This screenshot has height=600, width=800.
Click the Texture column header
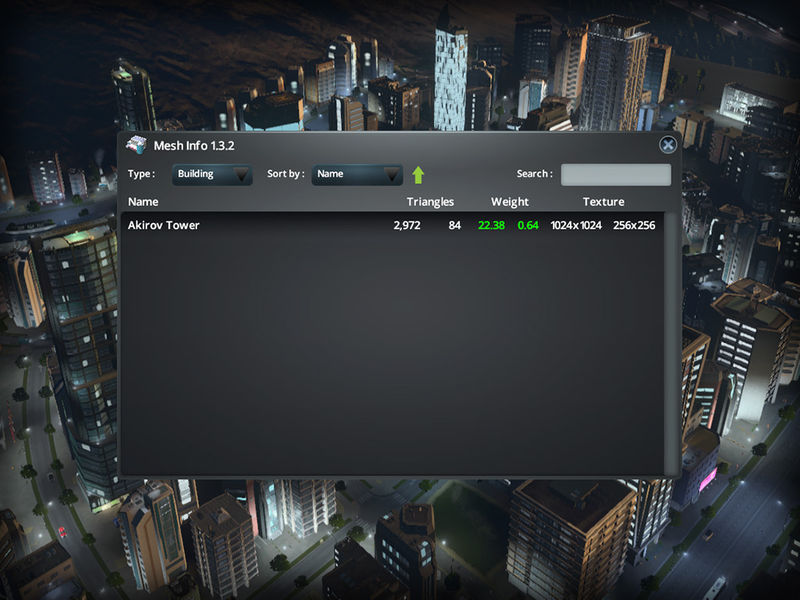[603, 202]
